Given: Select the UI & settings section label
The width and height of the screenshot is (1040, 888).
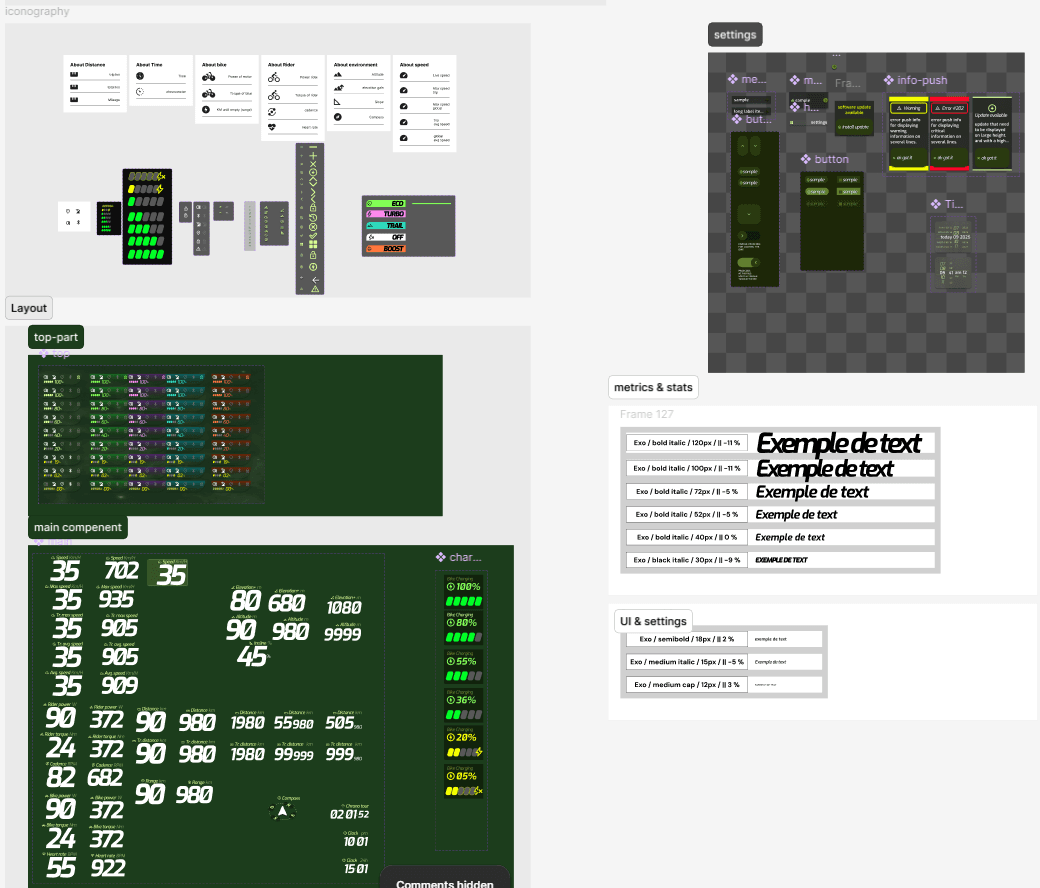Looking at the screenshot, I should pyautogui.click(x=653, y=621).
